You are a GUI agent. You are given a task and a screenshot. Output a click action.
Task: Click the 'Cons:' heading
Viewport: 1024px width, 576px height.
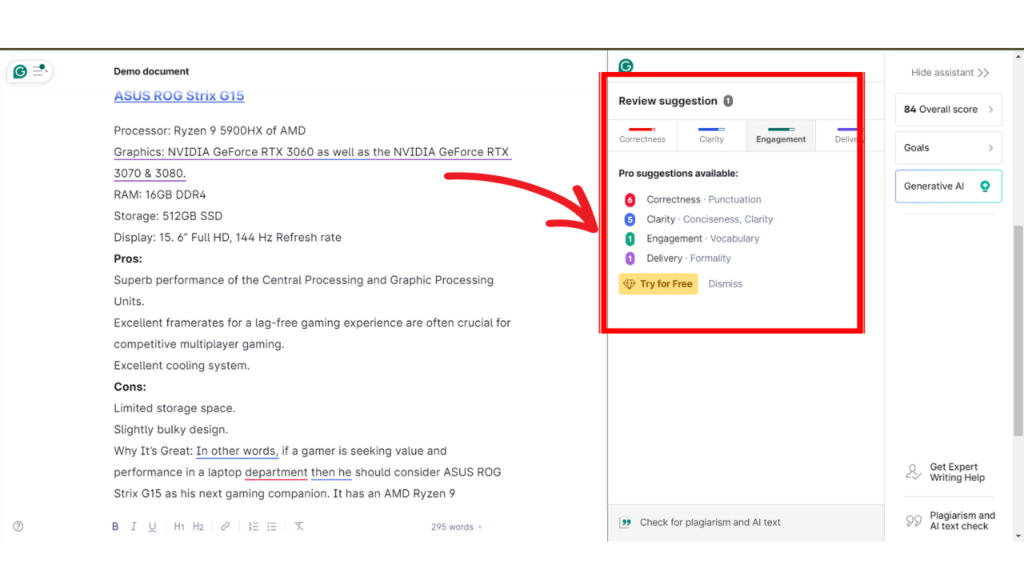tap(130, 387)
